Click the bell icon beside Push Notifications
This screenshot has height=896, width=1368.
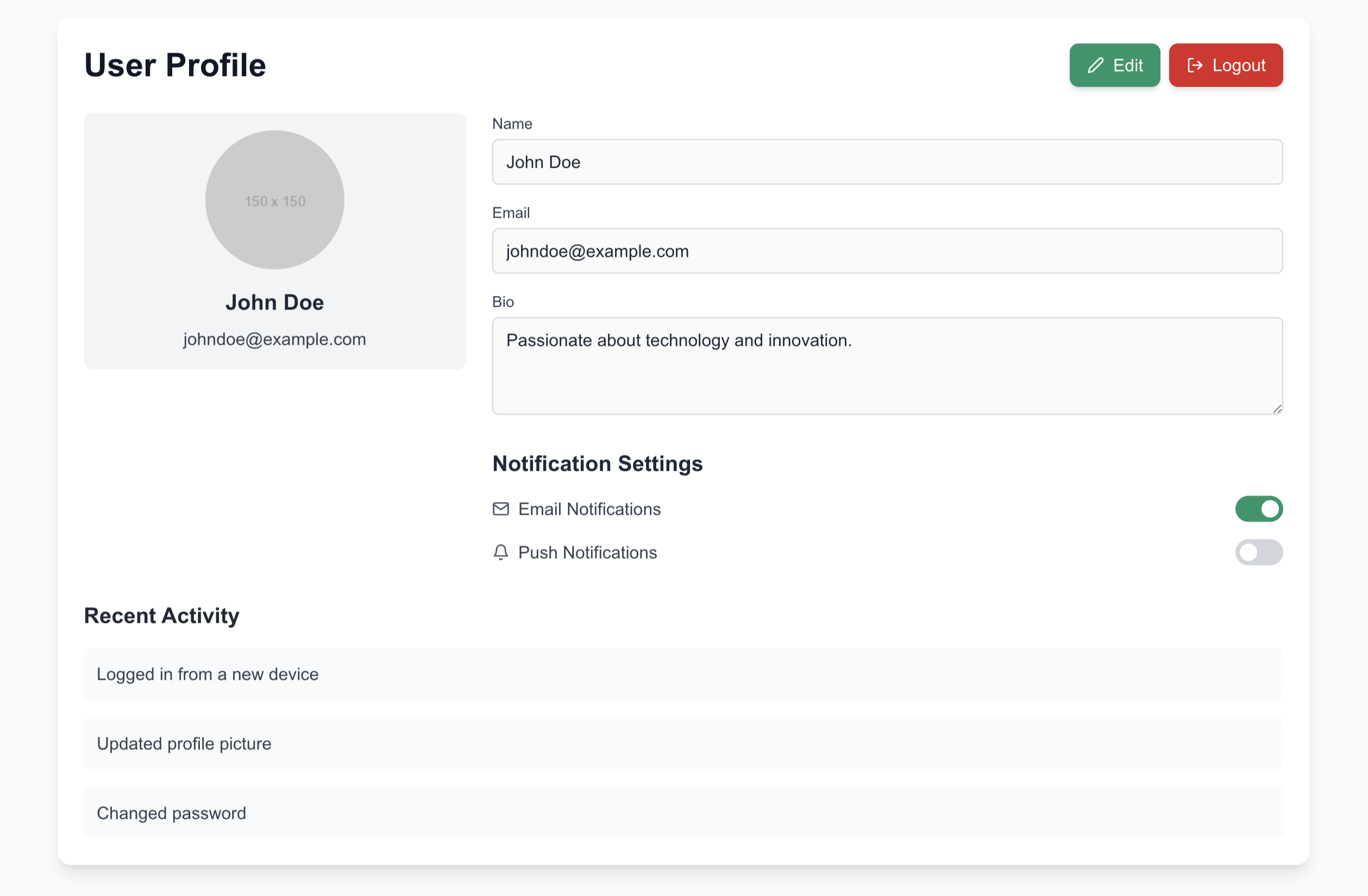[501, 552]
